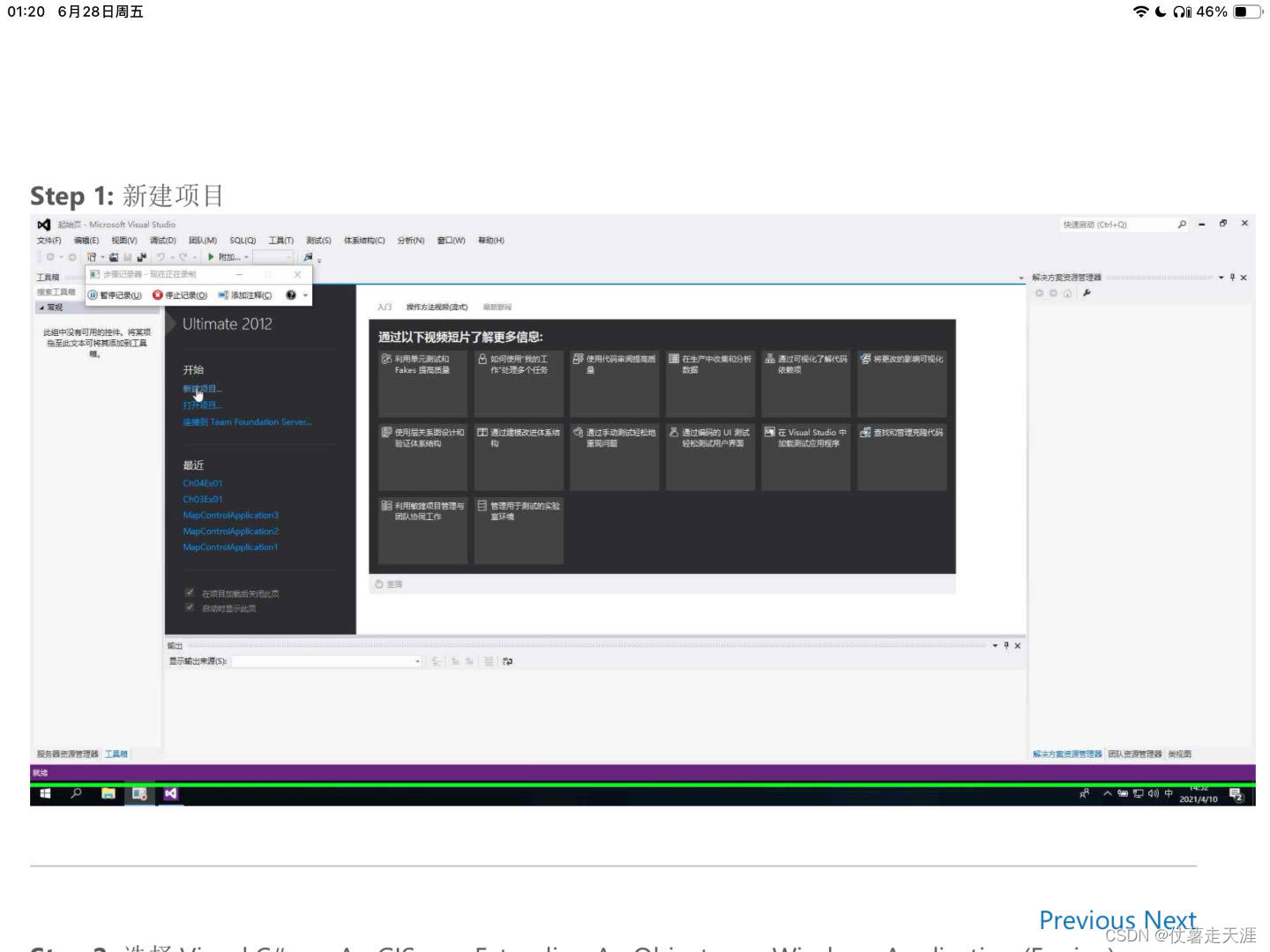Open the 视图(V) menu
The width and height of the screenshot is (1270, 952).
pos(124,241)
